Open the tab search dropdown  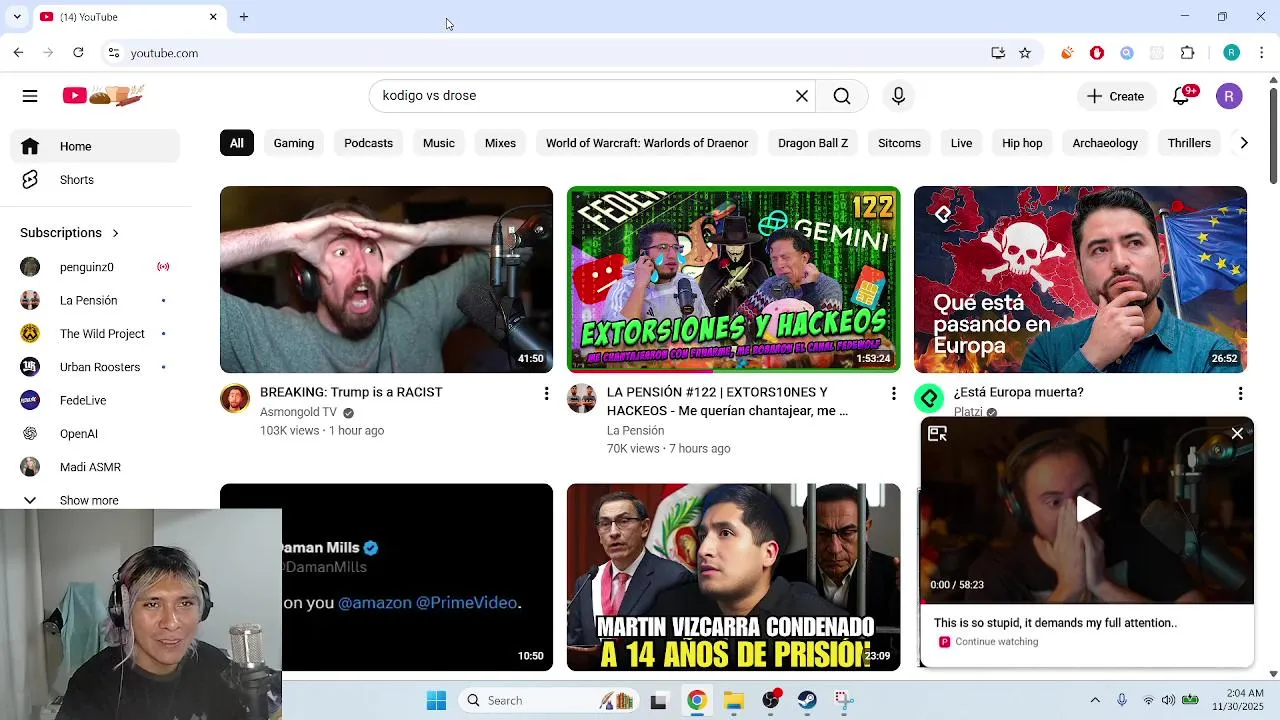click(x=17, y=17)
